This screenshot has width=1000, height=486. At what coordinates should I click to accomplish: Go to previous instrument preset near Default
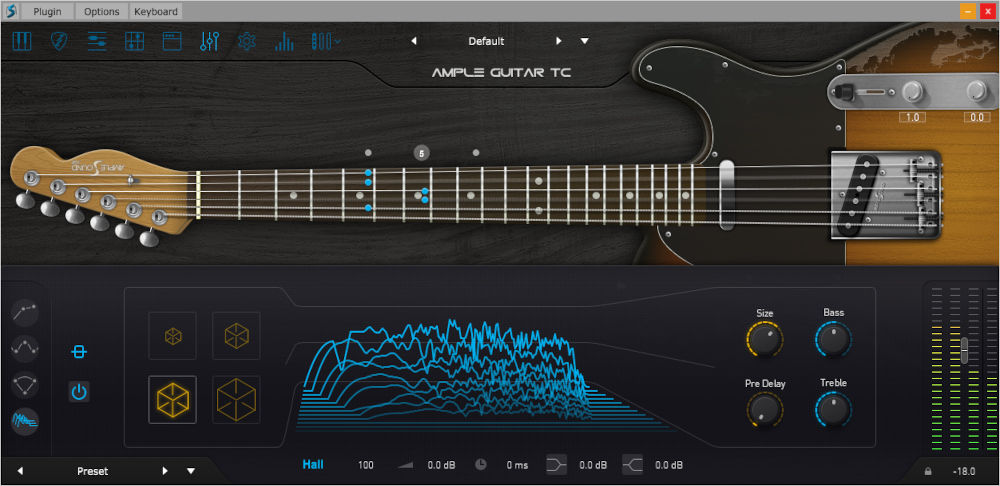click(414, 41)
